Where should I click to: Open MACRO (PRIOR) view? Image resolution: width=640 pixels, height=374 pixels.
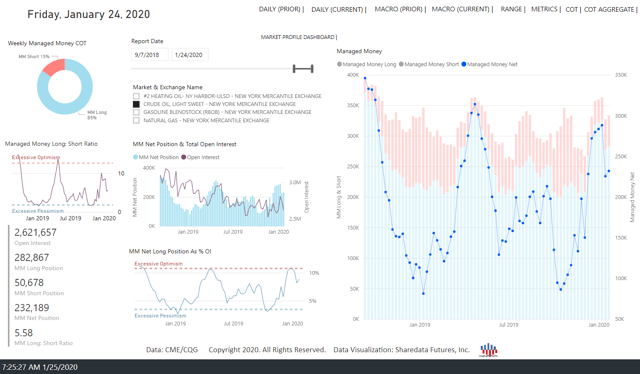click(399, 9)
